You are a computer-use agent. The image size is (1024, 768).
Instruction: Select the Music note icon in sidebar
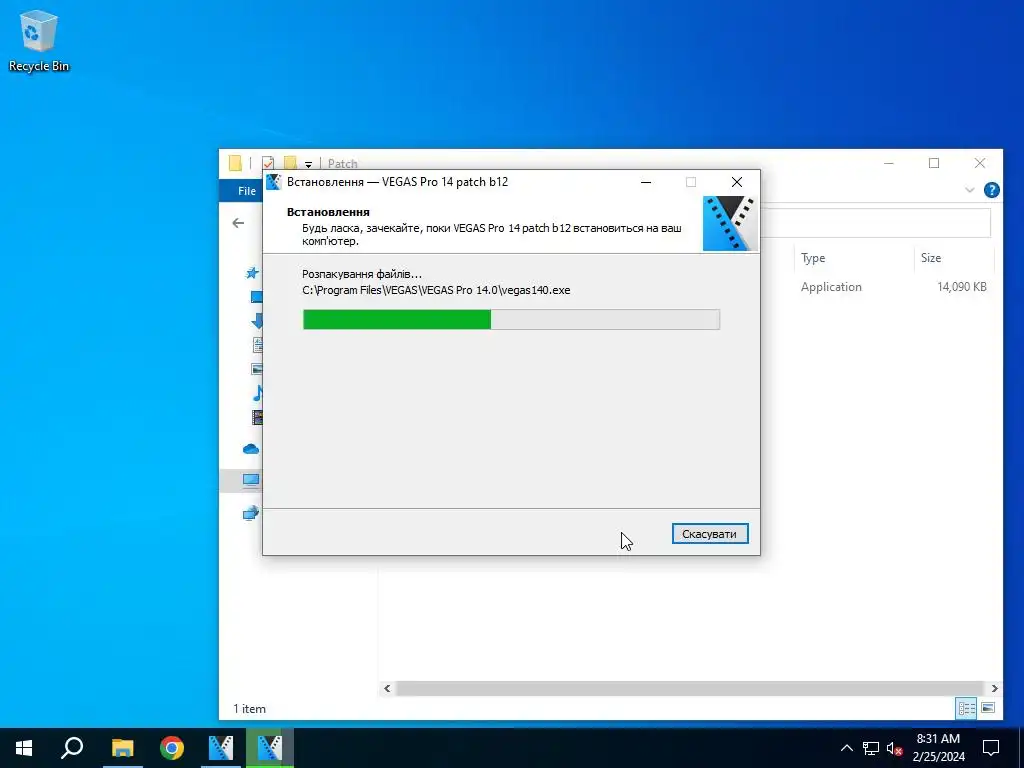point(257,393)
